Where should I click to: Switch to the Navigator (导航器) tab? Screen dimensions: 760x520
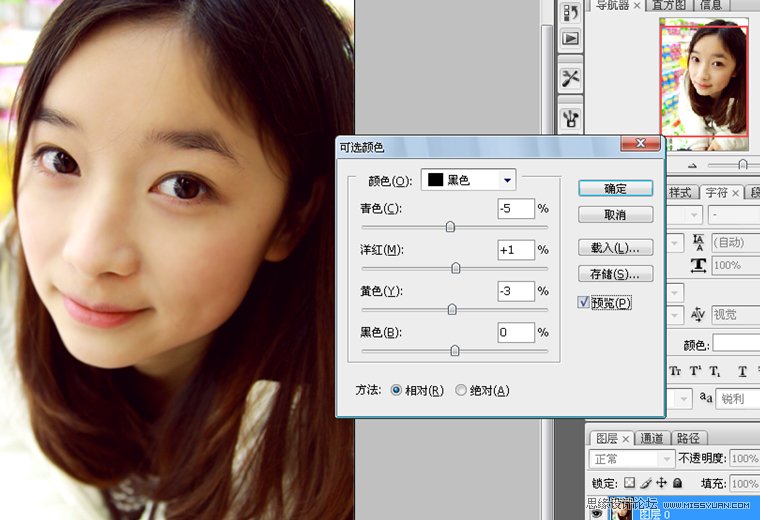[613, 5]
